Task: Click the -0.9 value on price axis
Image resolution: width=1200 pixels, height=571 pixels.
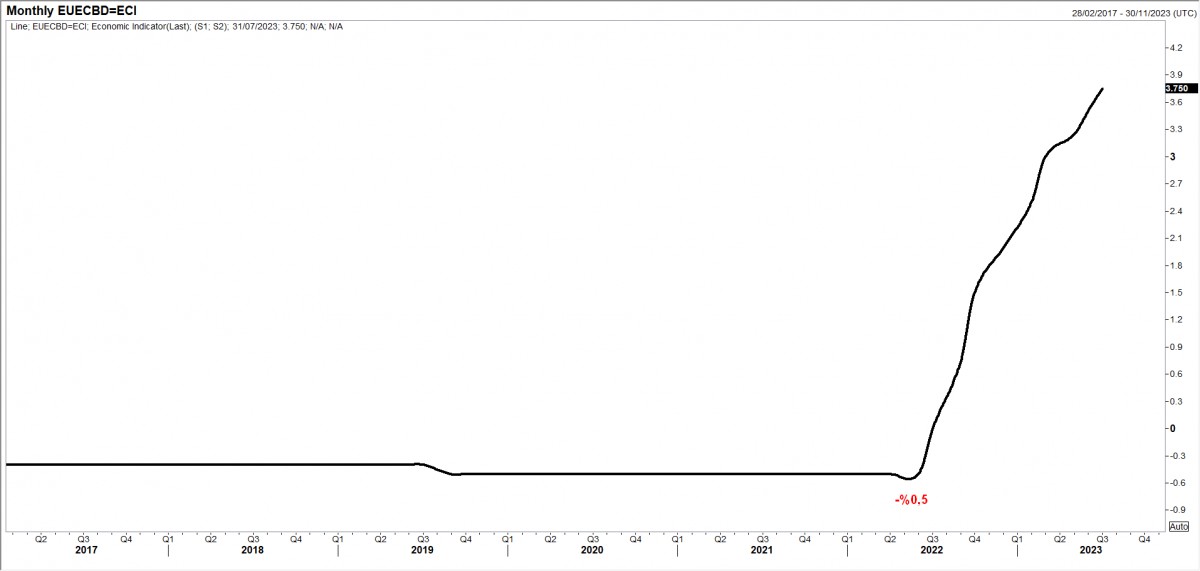Action: click(1176, 509)
